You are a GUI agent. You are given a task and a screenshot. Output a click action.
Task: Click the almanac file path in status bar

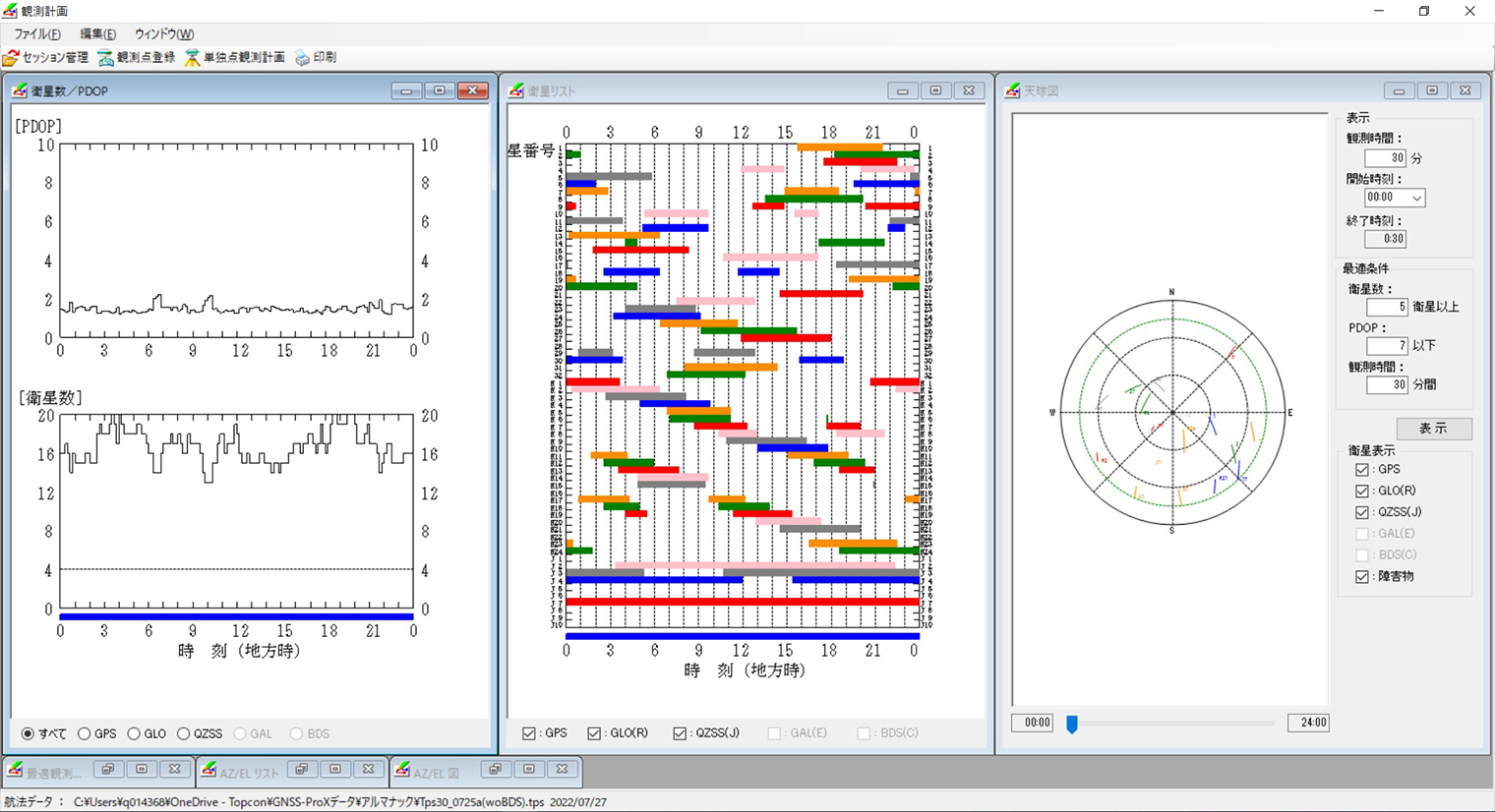[x=309, y=802]
